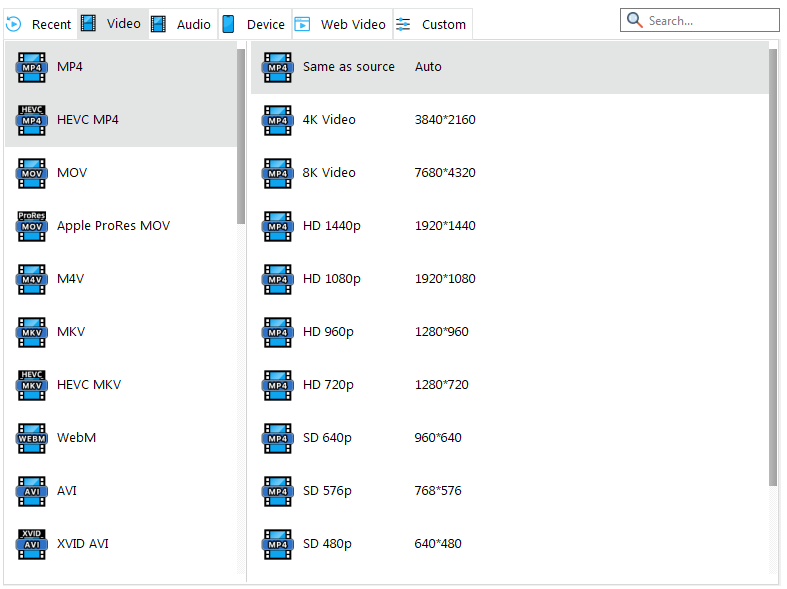Click the MKV format icon

[32, 332]
